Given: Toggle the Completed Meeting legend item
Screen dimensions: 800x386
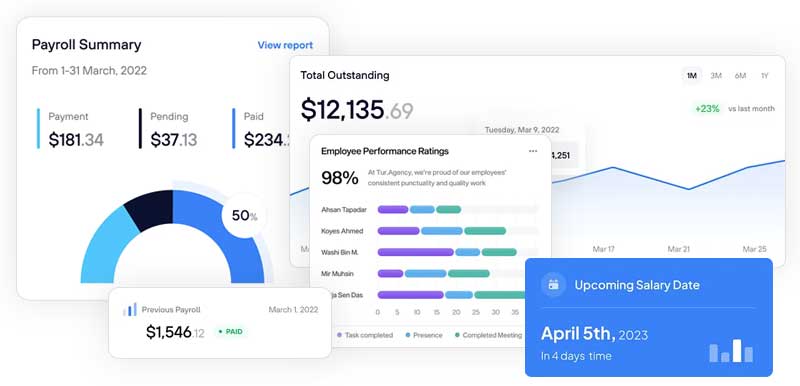Looking at the screenshot, I should coord(488,335).
